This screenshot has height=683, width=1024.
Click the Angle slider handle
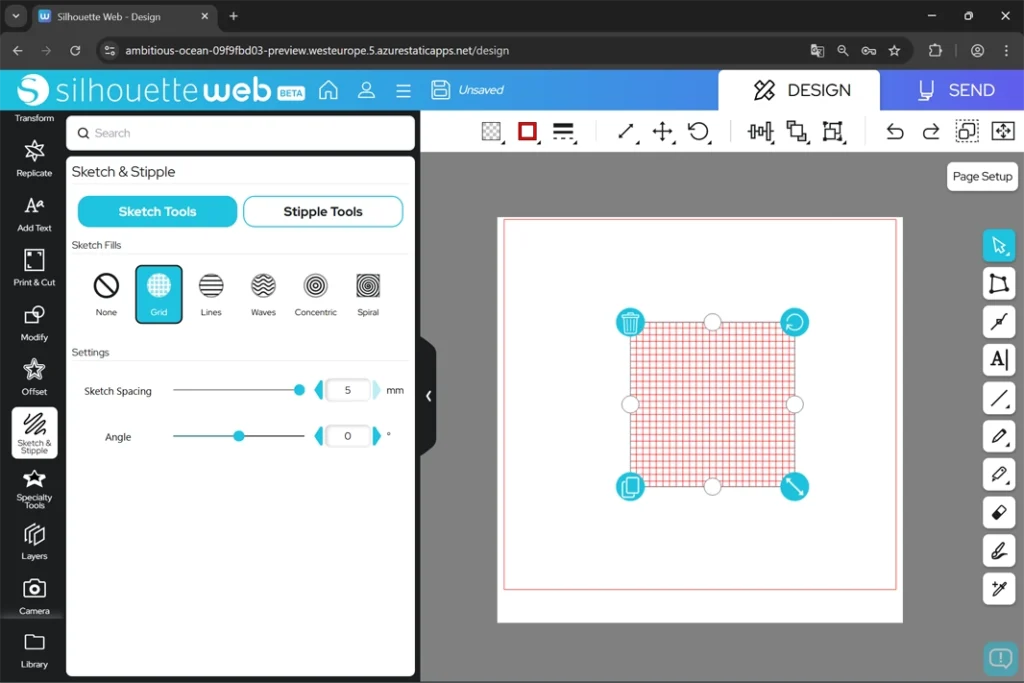pyautogui.click(x=238, y=436)
